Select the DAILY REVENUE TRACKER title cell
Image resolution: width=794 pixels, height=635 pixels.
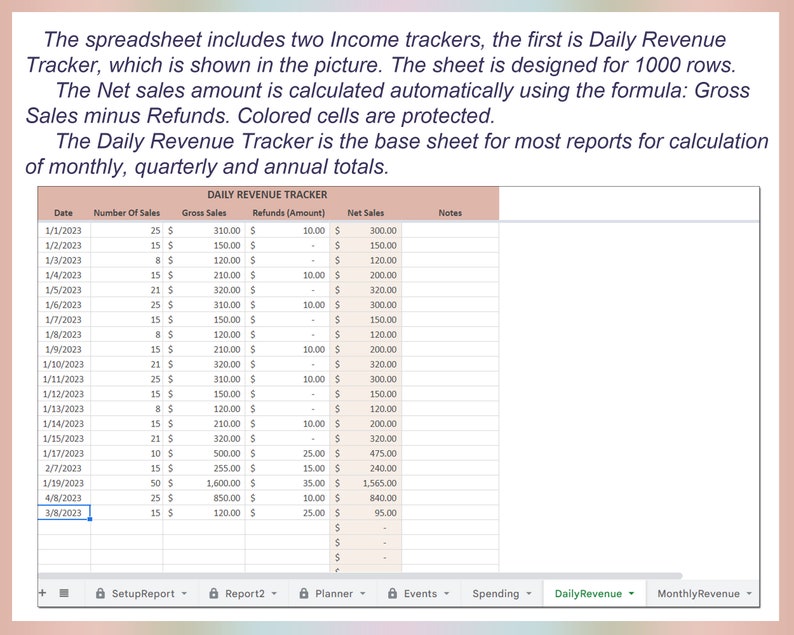coord(267,194)
